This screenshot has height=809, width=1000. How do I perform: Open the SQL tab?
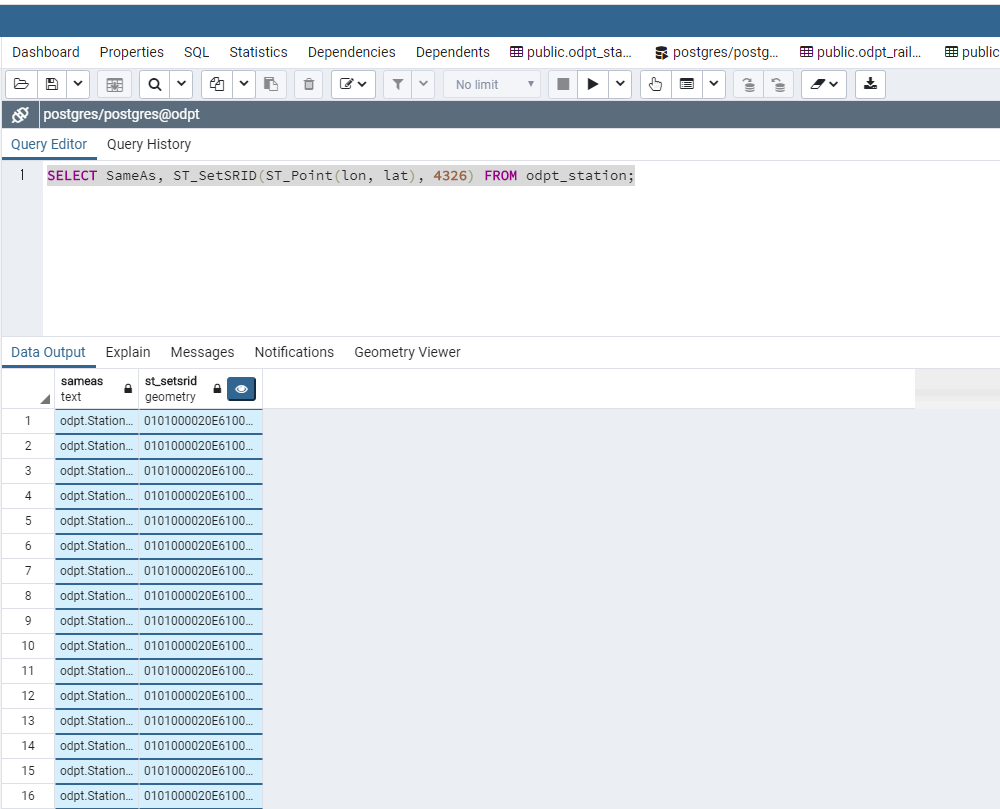[x=196, y=52]
